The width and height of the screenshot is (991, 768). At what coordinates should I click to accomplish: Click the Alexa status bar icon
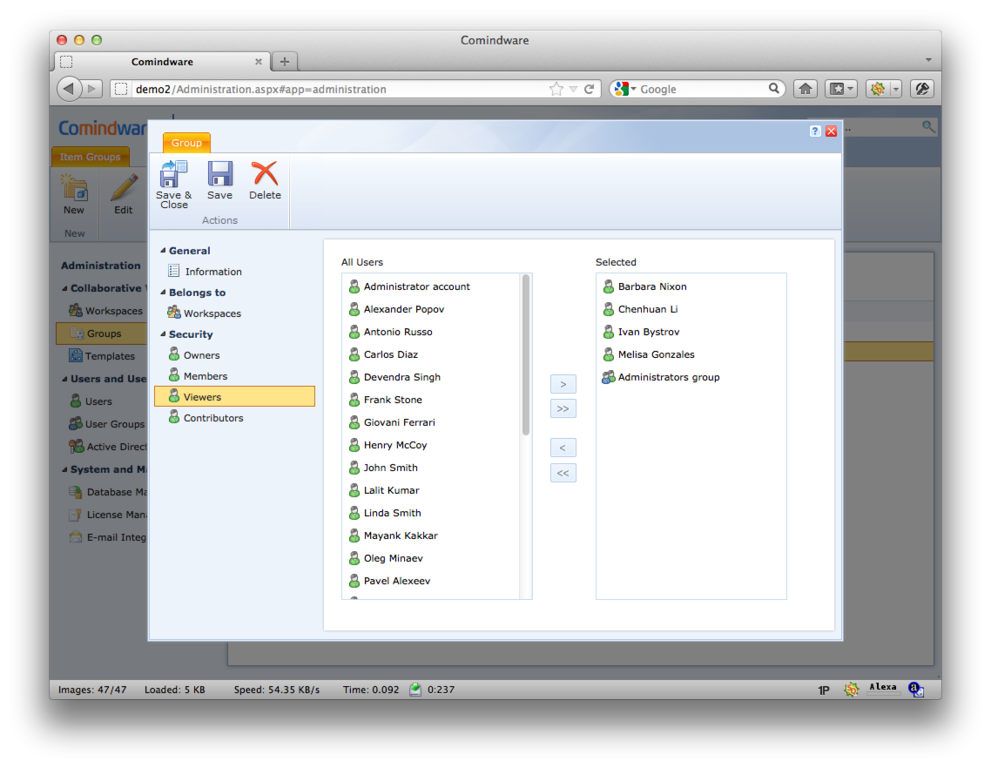(883, 688)
